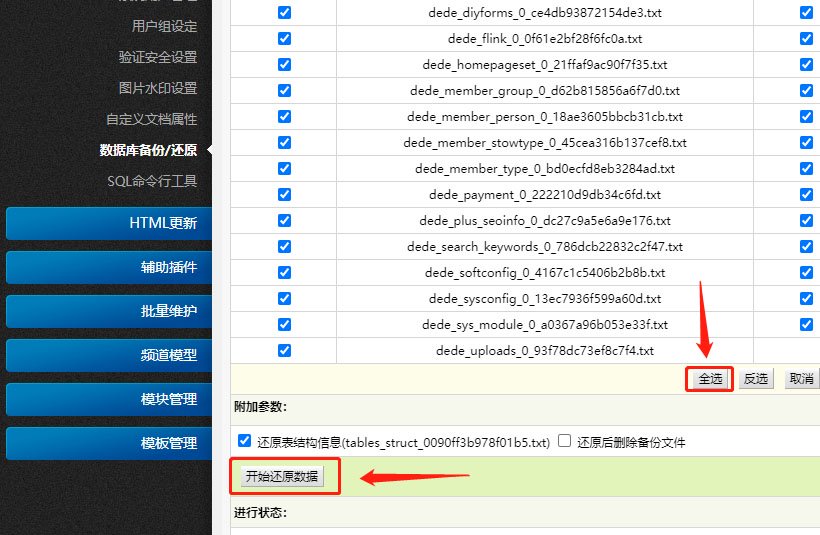The width and height of the screenshot is (820, 535).
Task: Open 验证安全设置 from the sidebar
Action: pos(157,57)
